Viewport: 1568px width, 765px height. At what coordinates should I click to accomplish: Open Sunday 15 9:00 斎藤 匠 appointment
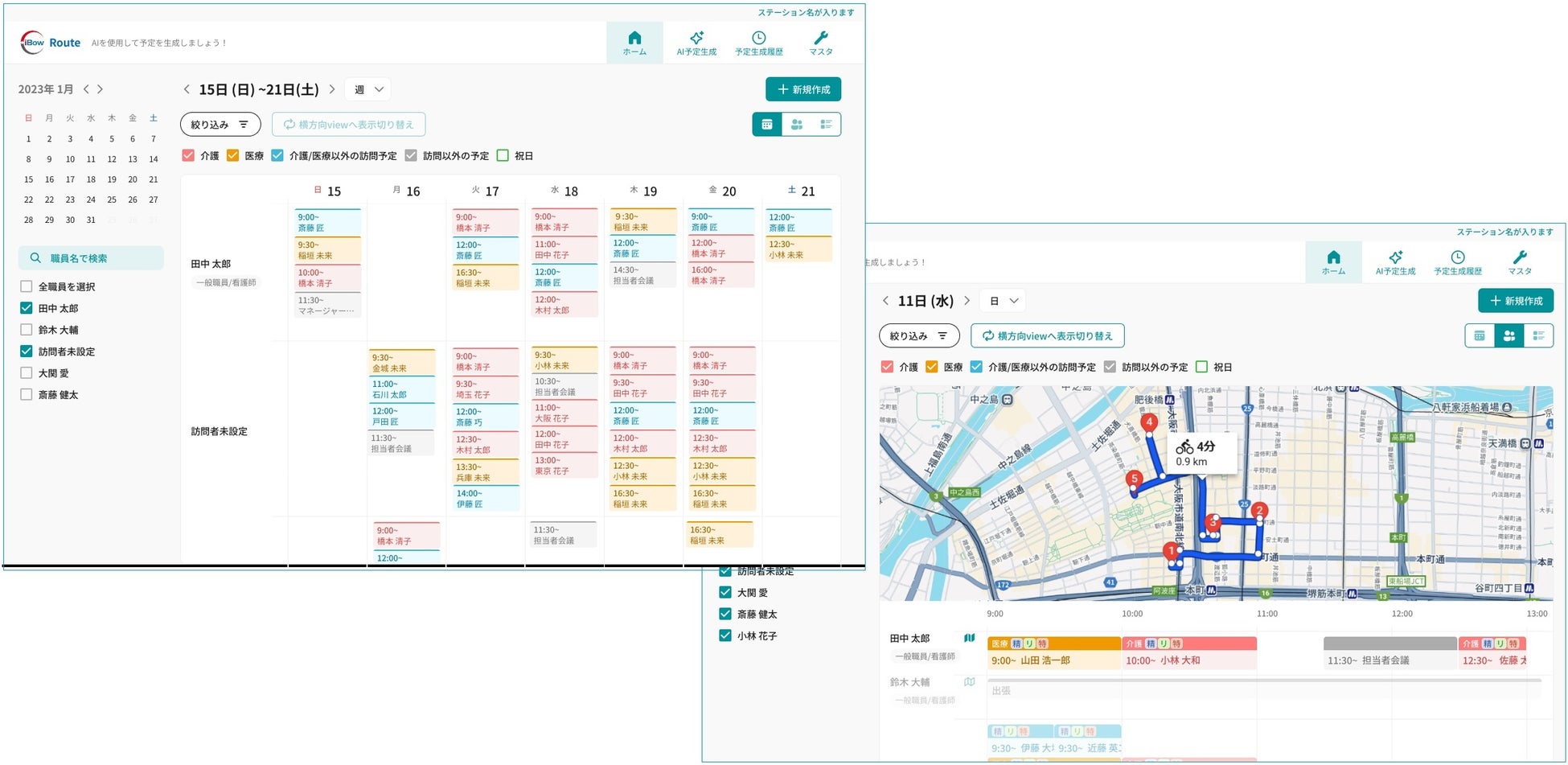click(x=328, y=222)
